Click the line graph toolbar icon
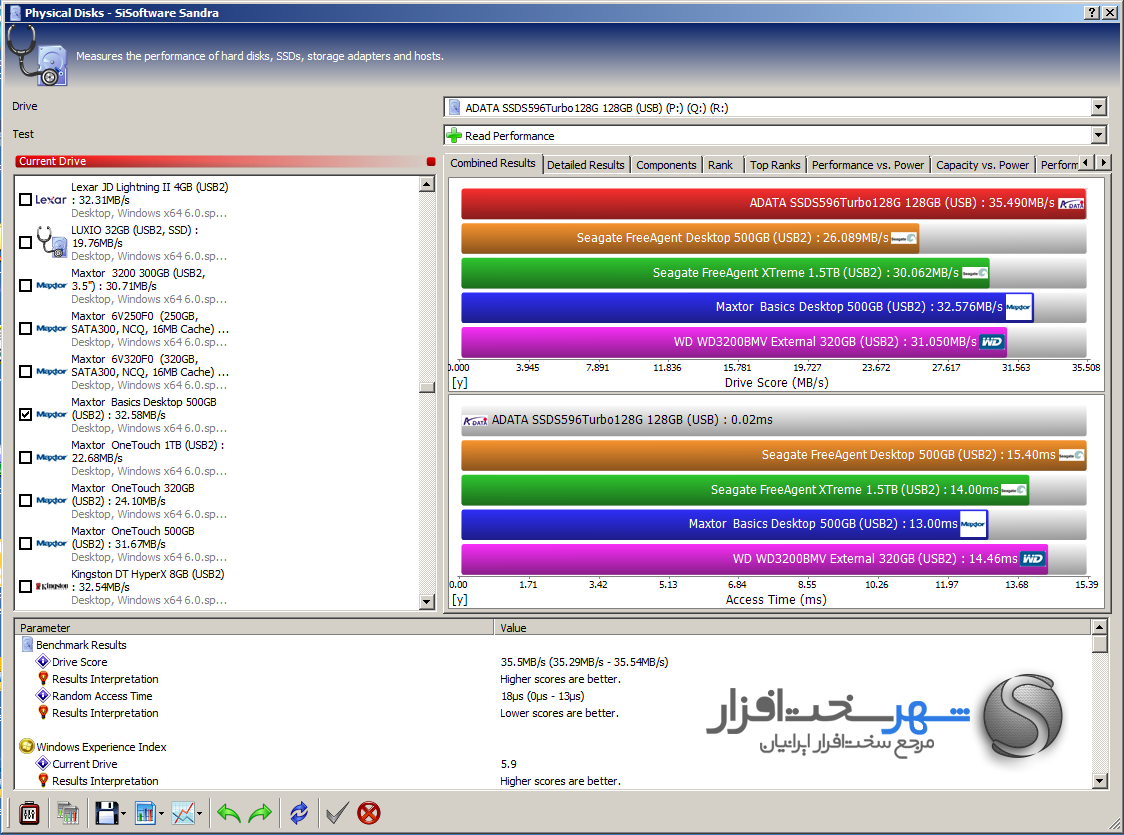This screenshot has width=1124, height=835. (x=183, y=813)
